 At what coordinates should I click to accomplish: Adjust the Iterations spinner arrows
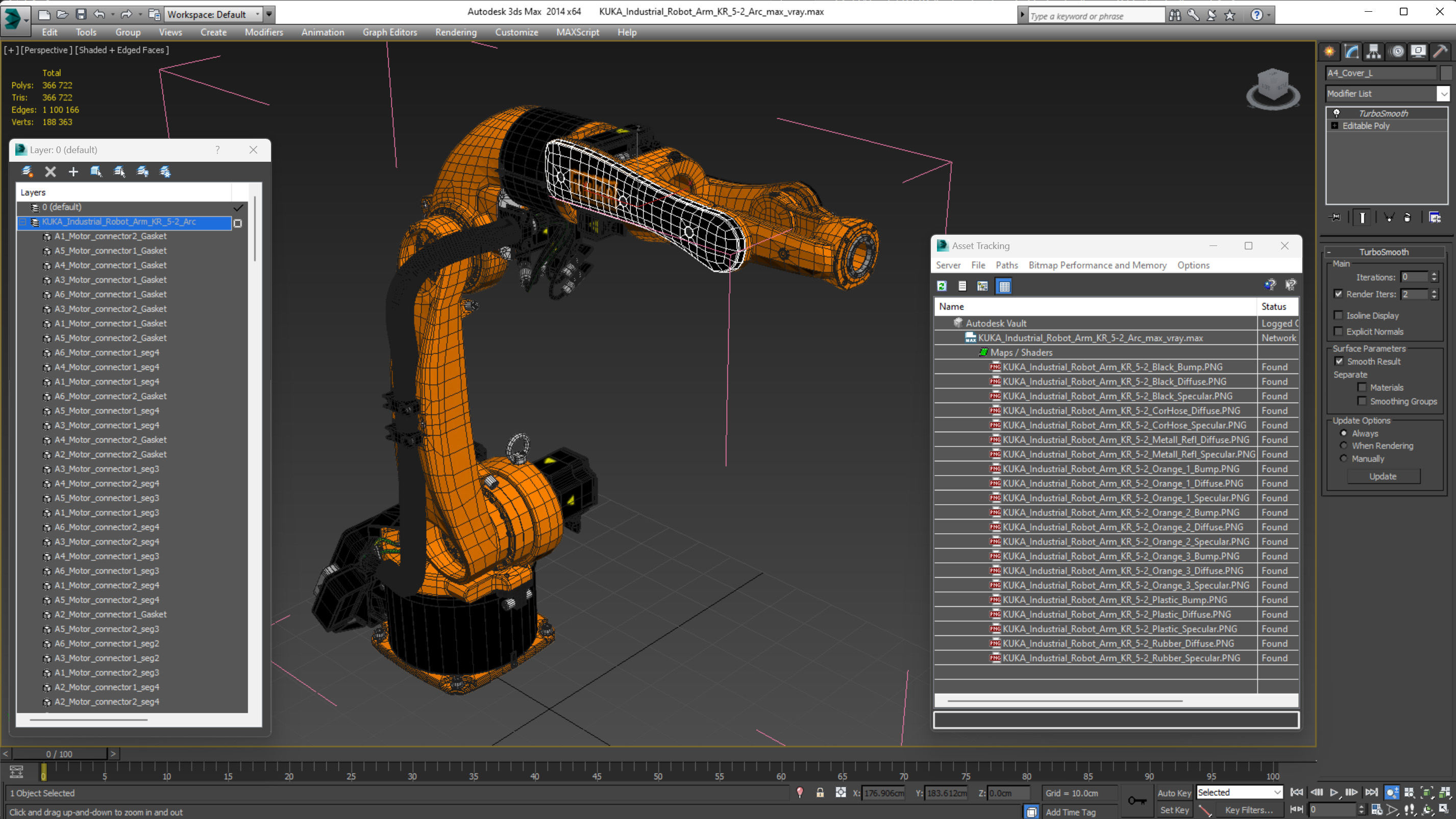pos(1434,277)
